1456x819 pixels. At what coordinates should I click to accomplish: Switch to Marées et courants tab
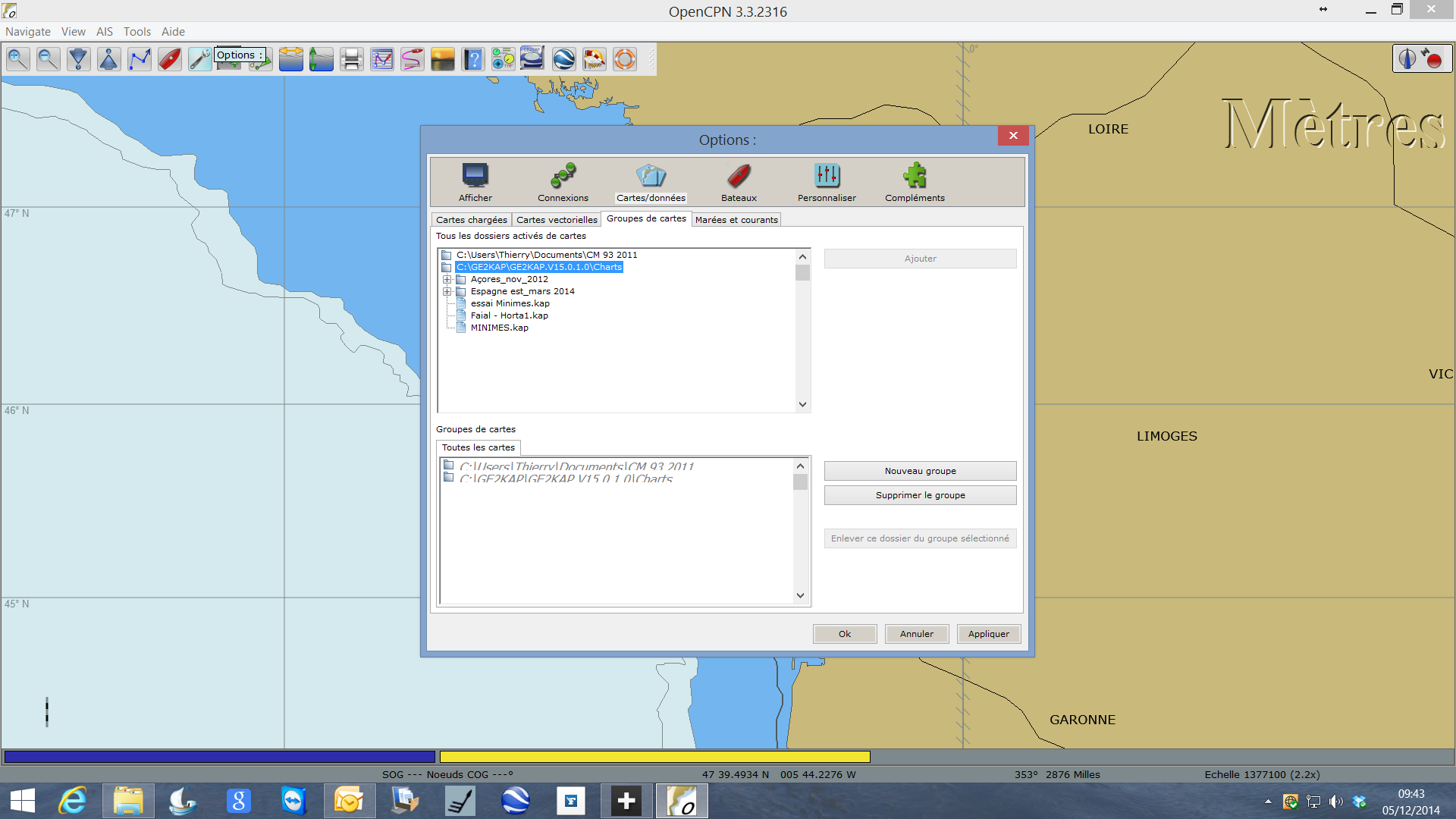tap(736, 220)
